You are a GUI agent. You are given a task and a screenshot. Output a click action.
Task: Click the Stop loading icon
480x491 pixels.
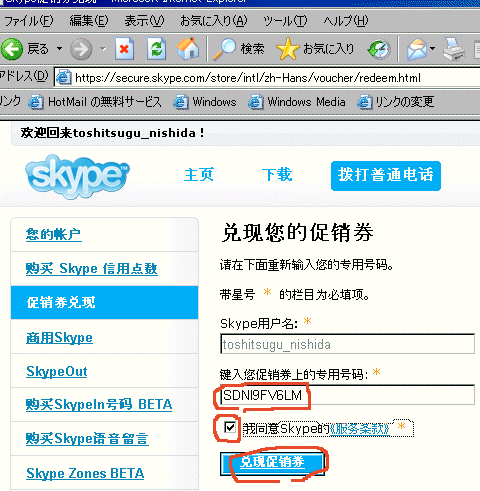124,49
